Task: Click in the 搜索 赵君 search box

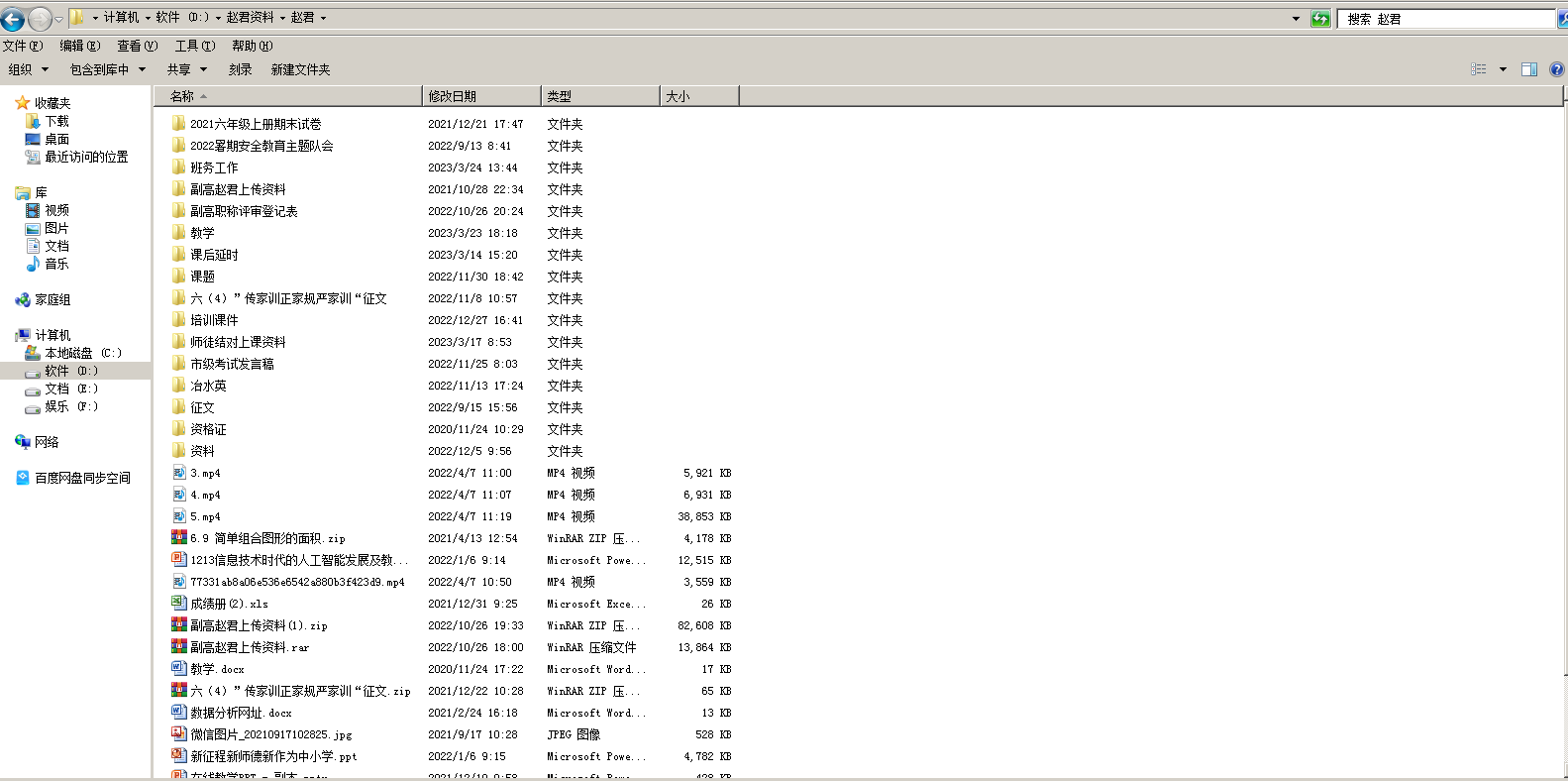Action: pos(1446,19)
